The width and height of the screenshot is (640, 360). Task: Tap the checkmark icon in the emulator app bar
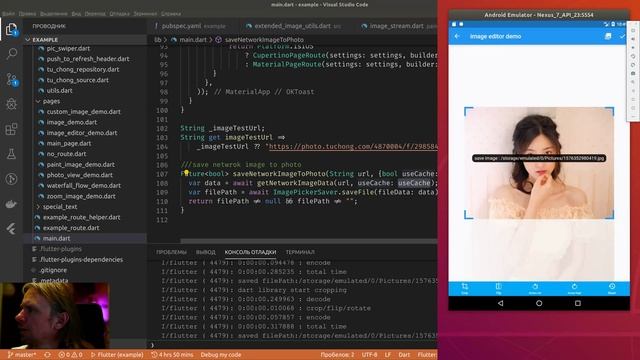pyautogui.click(x=622, y=36)
